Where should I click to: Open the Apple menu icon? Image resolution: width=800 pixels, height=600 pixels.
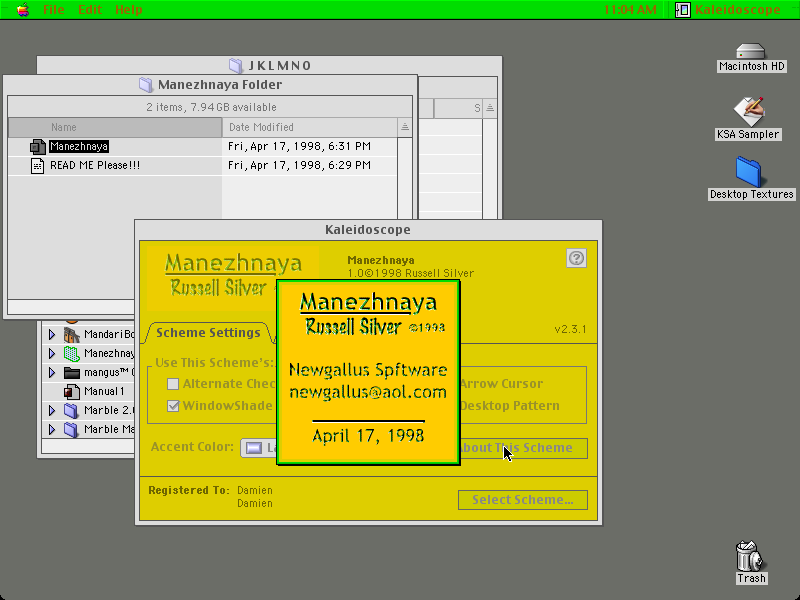pyautogui.click(x=23, y=10)
